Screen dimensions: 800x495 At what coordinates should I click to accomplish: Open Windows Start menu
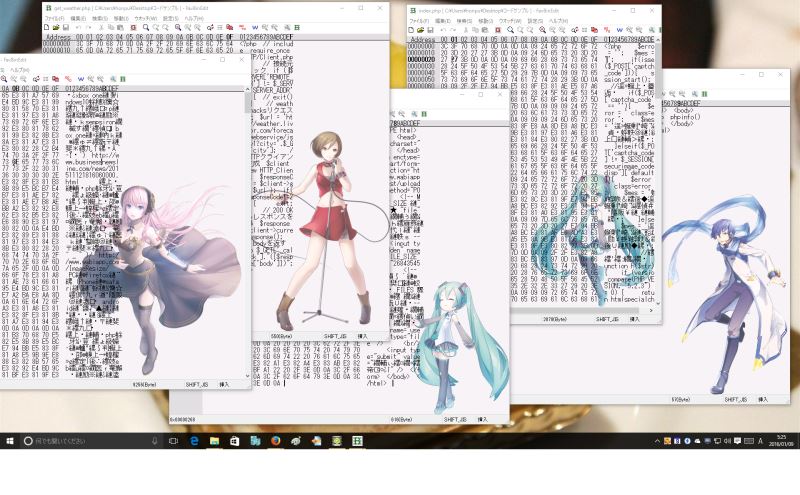pos(9,441)
